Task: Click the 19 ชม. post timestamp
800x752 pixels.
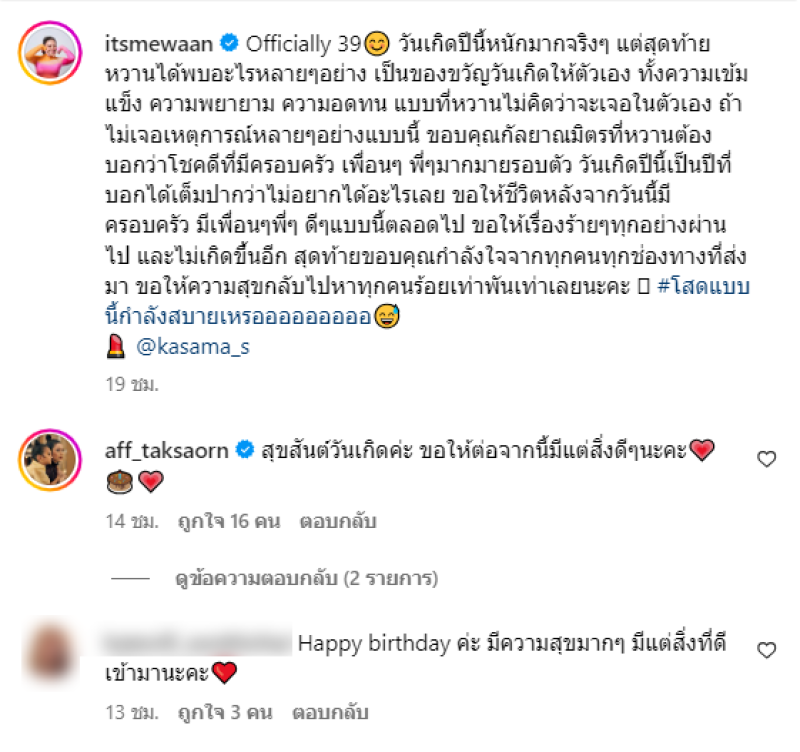Action: [x=132, y=384]
